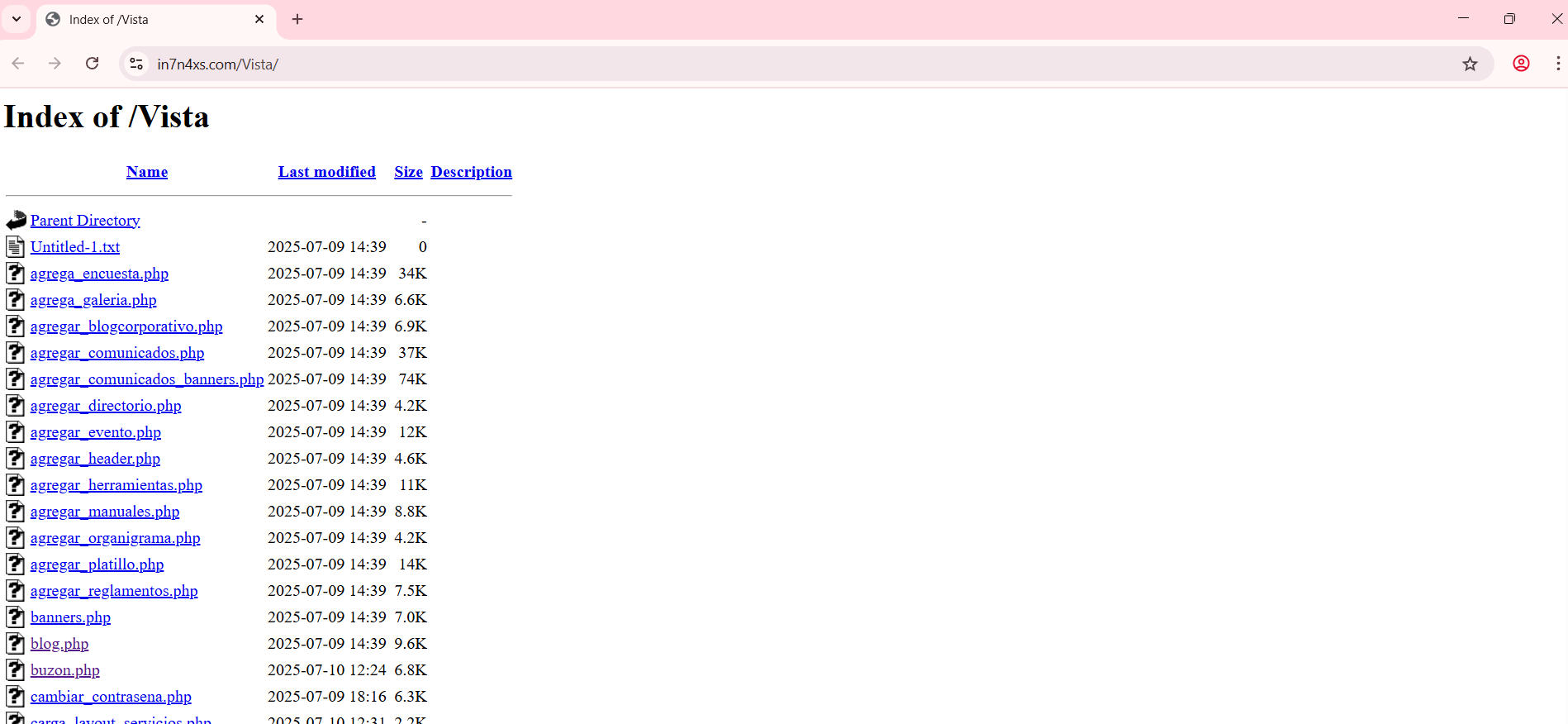Screen dimensions: 1568x724
Task: Close the Index of /Vista tab
Action: pyautogui.click(x=259, y=19)
